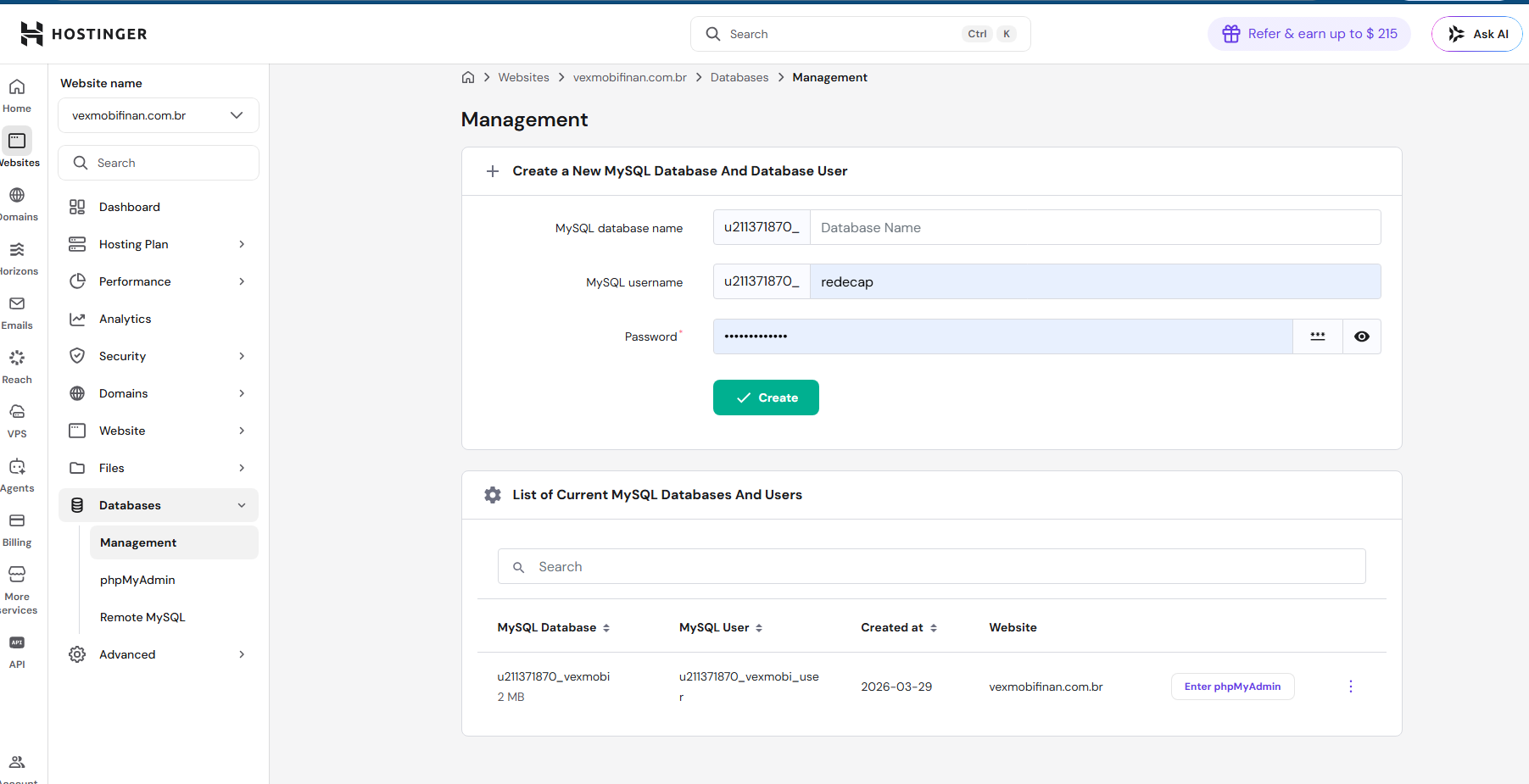Screen dimensions: 1529x784
Task: Click the Ask AI sparkle icon
Action: [x=1457, y=34]
